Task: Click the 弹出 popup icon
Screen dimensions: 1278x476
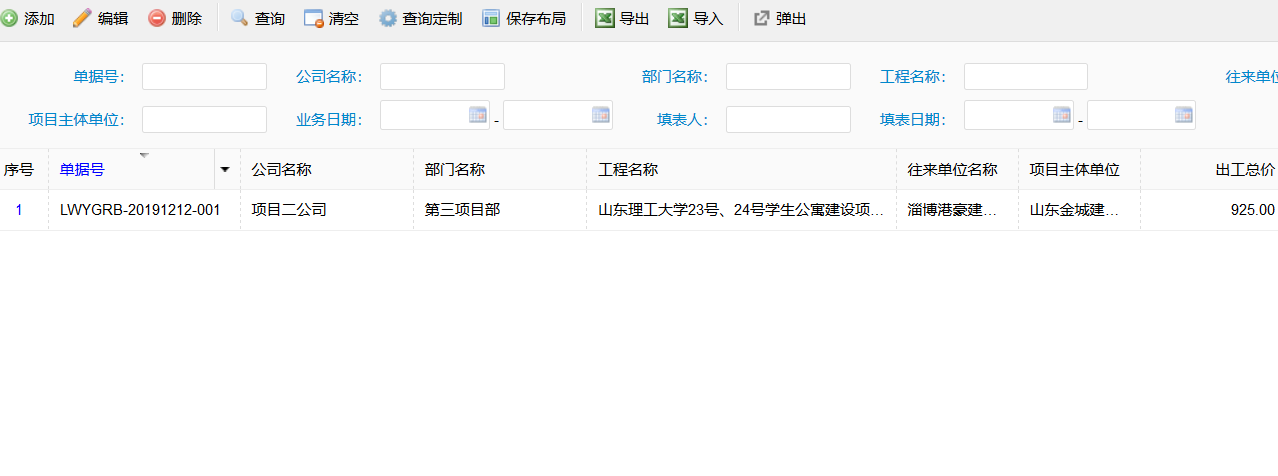Action: coord(761,18)
